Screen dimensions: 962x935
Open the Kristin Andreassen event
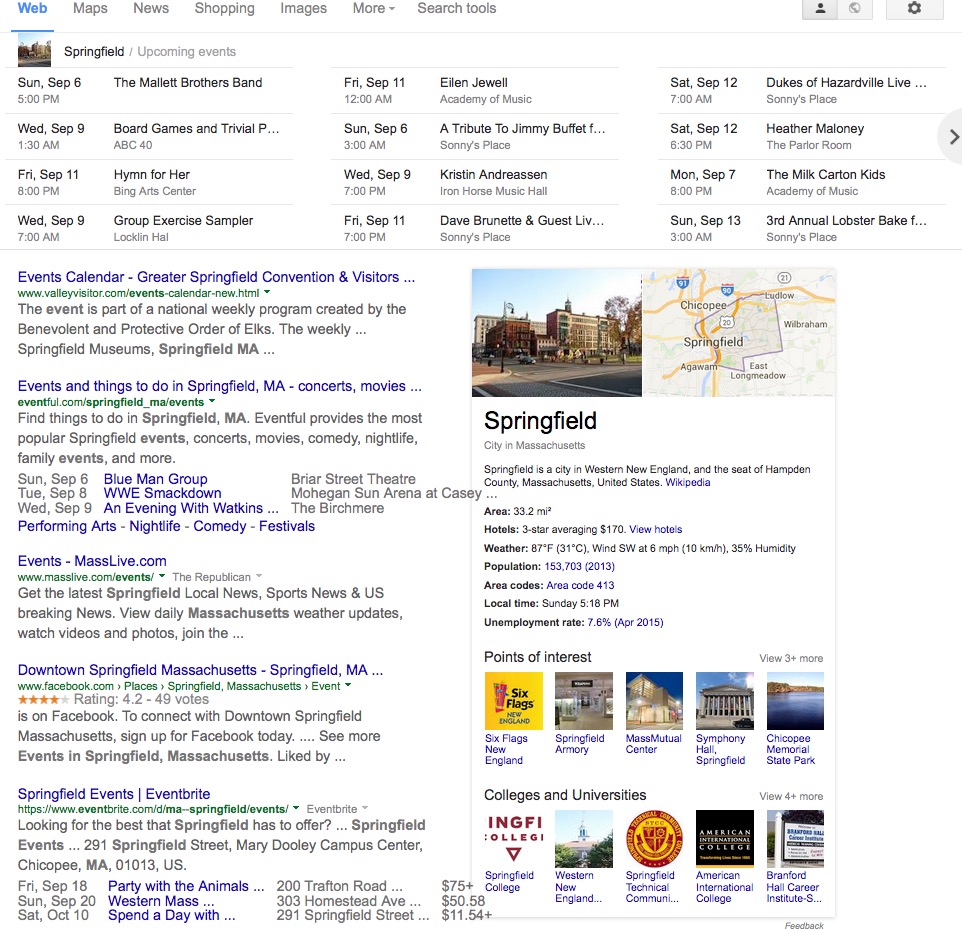pyautogui.click(x=493, y=175)
